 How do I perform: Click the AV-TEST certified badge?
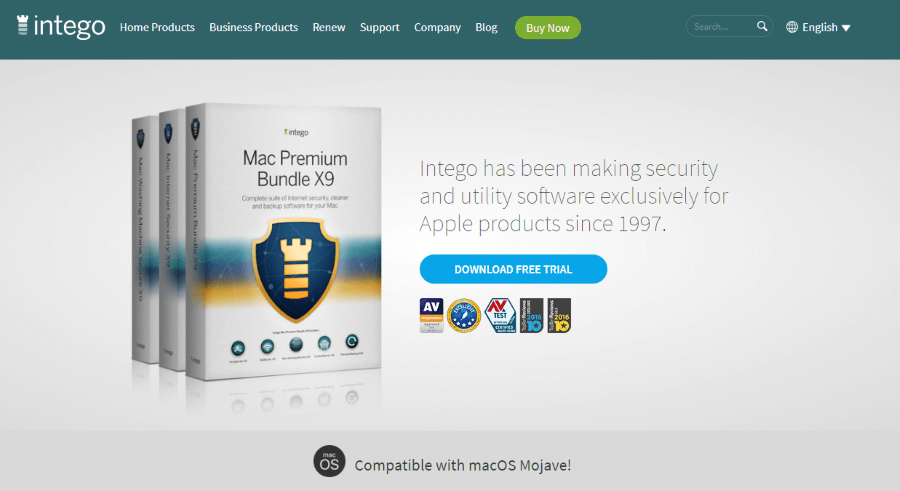[x=500, y=315]
